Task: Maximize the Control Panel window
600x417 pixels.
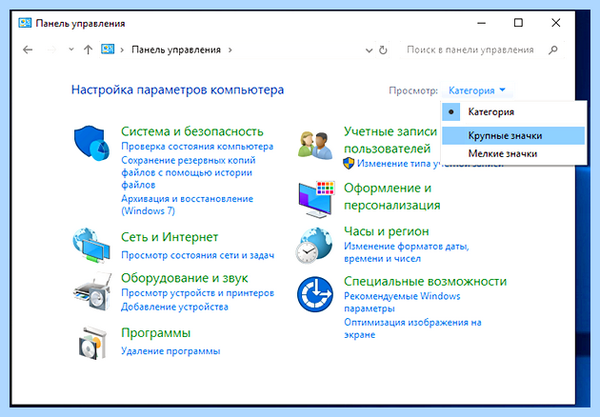Action: [x=518, y=23]
